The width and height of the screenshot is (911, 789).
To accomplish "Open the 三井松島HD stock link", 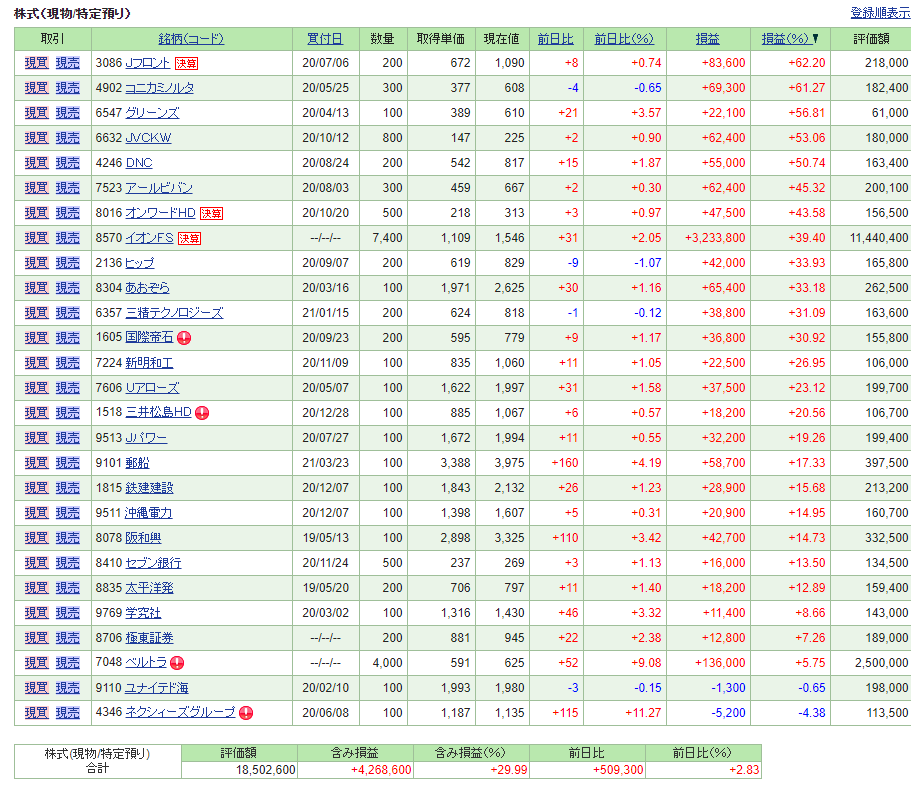I will [x=159, y=412].
